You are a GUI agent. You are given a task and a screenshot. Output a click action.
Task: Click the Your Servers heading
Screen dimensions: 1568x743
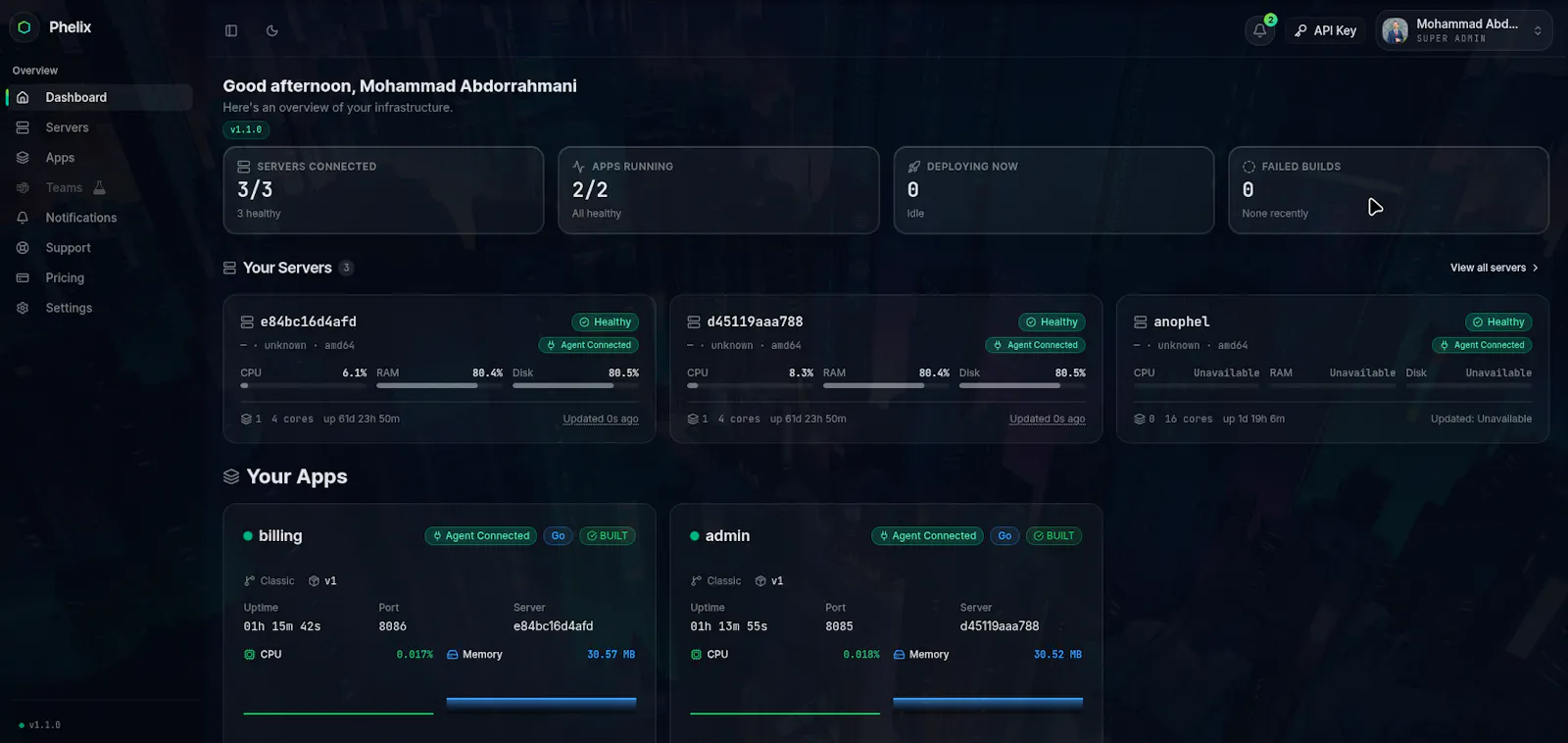pyautogui.click(x=287, y=268)
